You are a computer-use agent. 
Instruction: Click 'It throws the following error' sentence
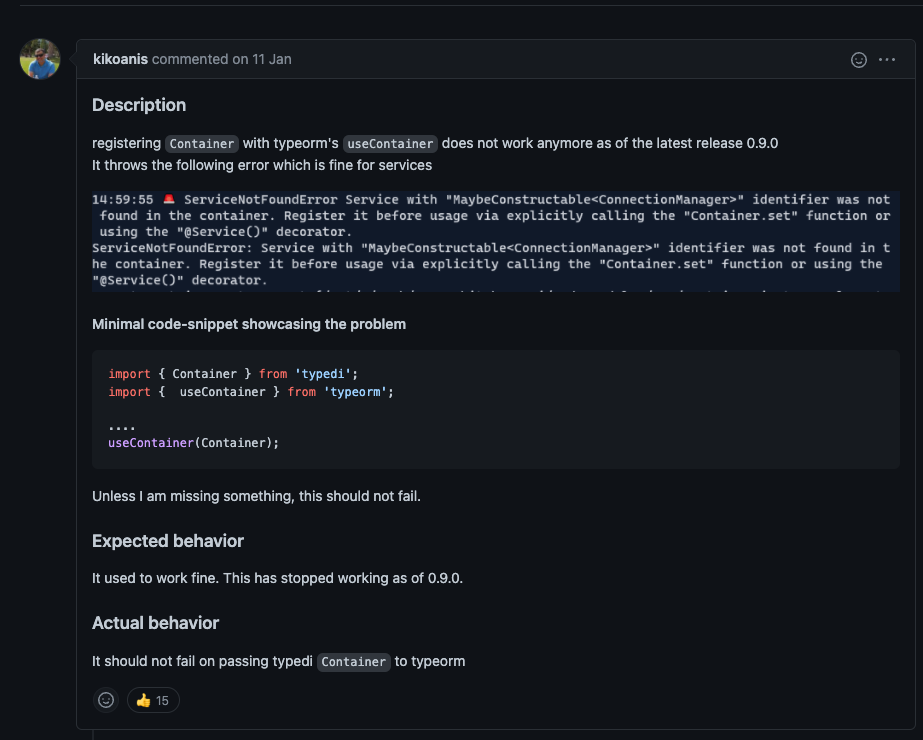click(262, 165)
